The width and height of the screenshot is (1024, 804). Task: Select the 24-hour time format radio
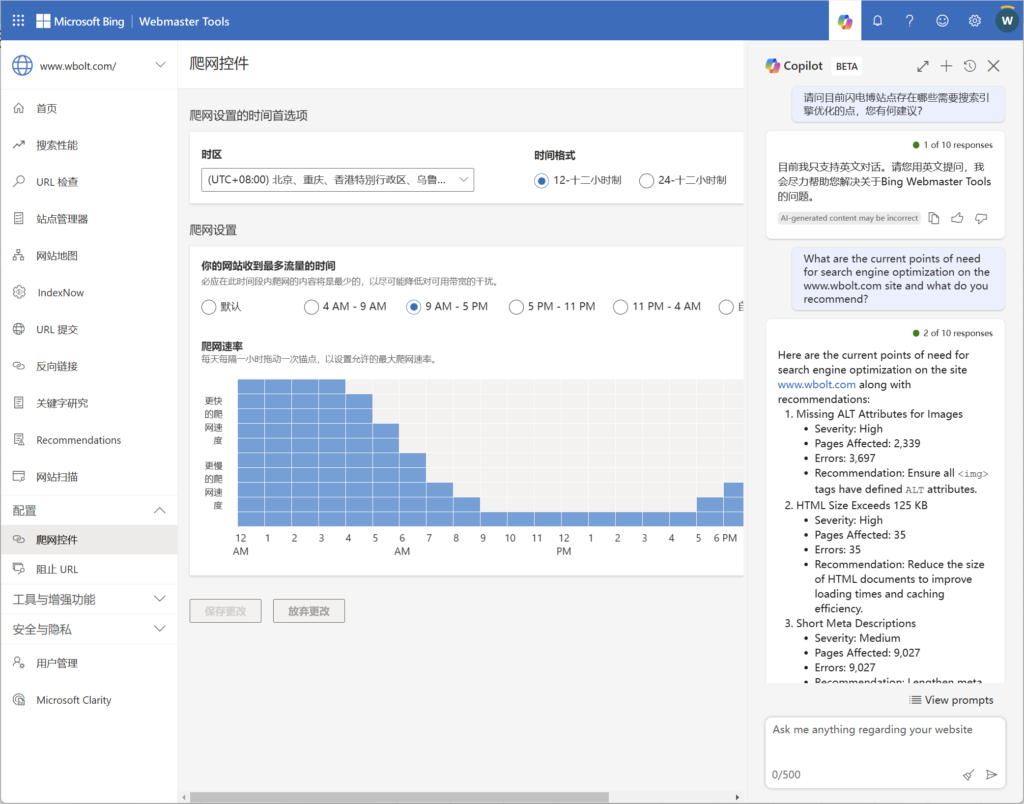[x=647, y=181]
